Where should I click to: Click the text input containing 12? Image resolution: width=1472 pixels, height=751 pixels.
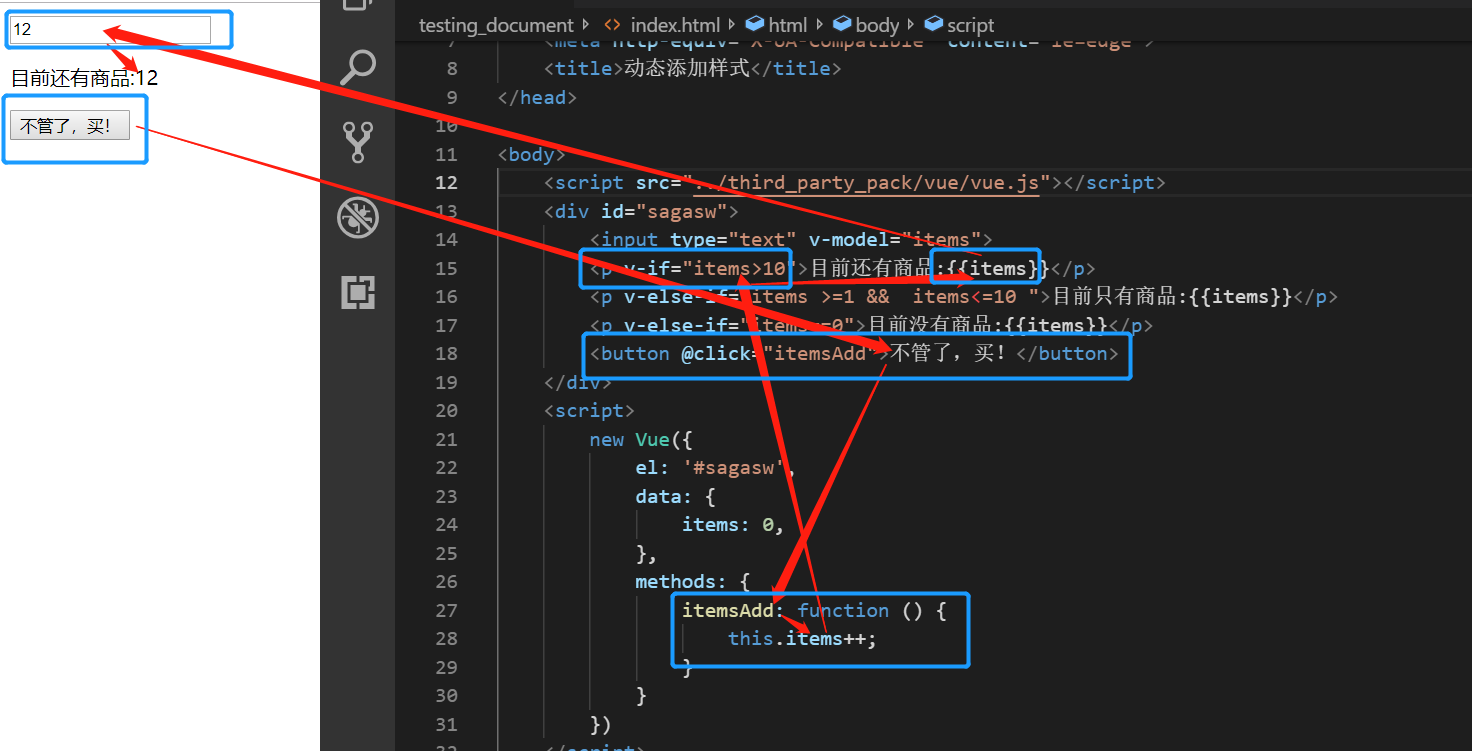(110, 30)
